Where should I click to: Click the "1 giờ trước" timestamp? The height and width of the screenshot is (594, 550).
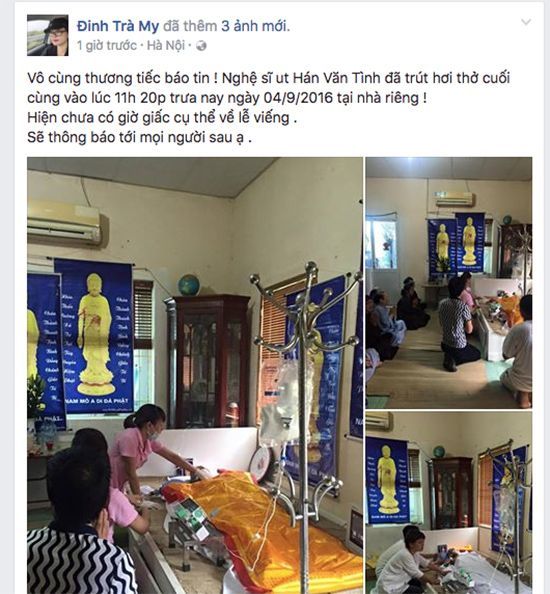106,46
